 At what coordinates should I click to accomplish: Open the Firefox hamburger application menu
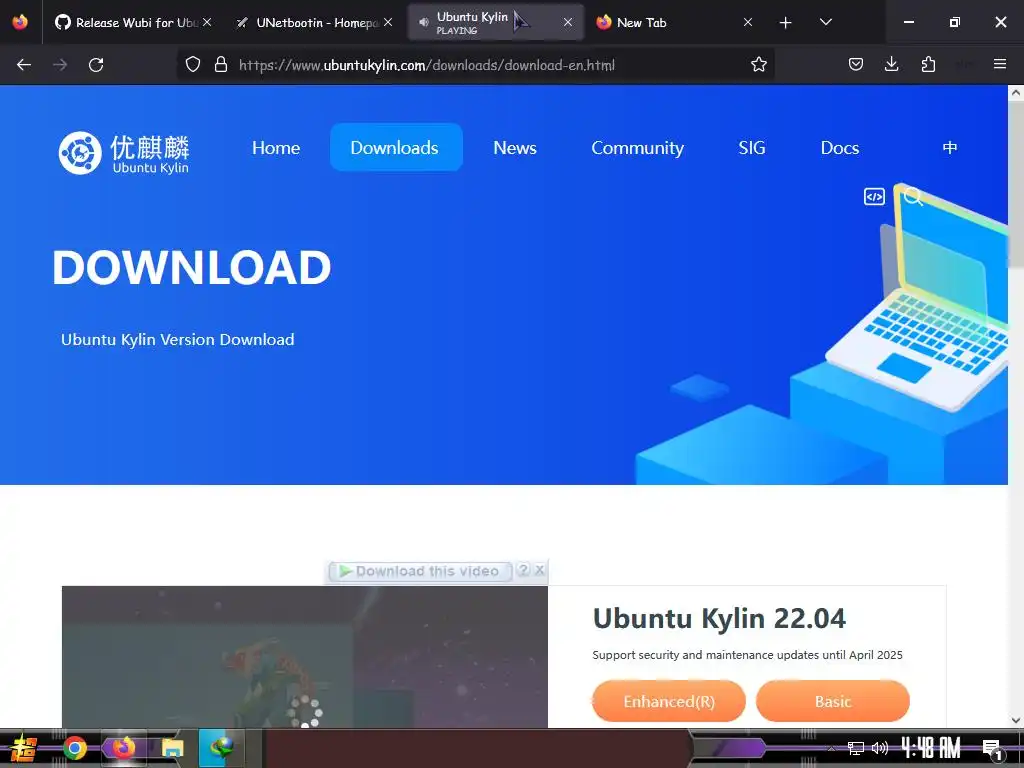pos(1000,65)
